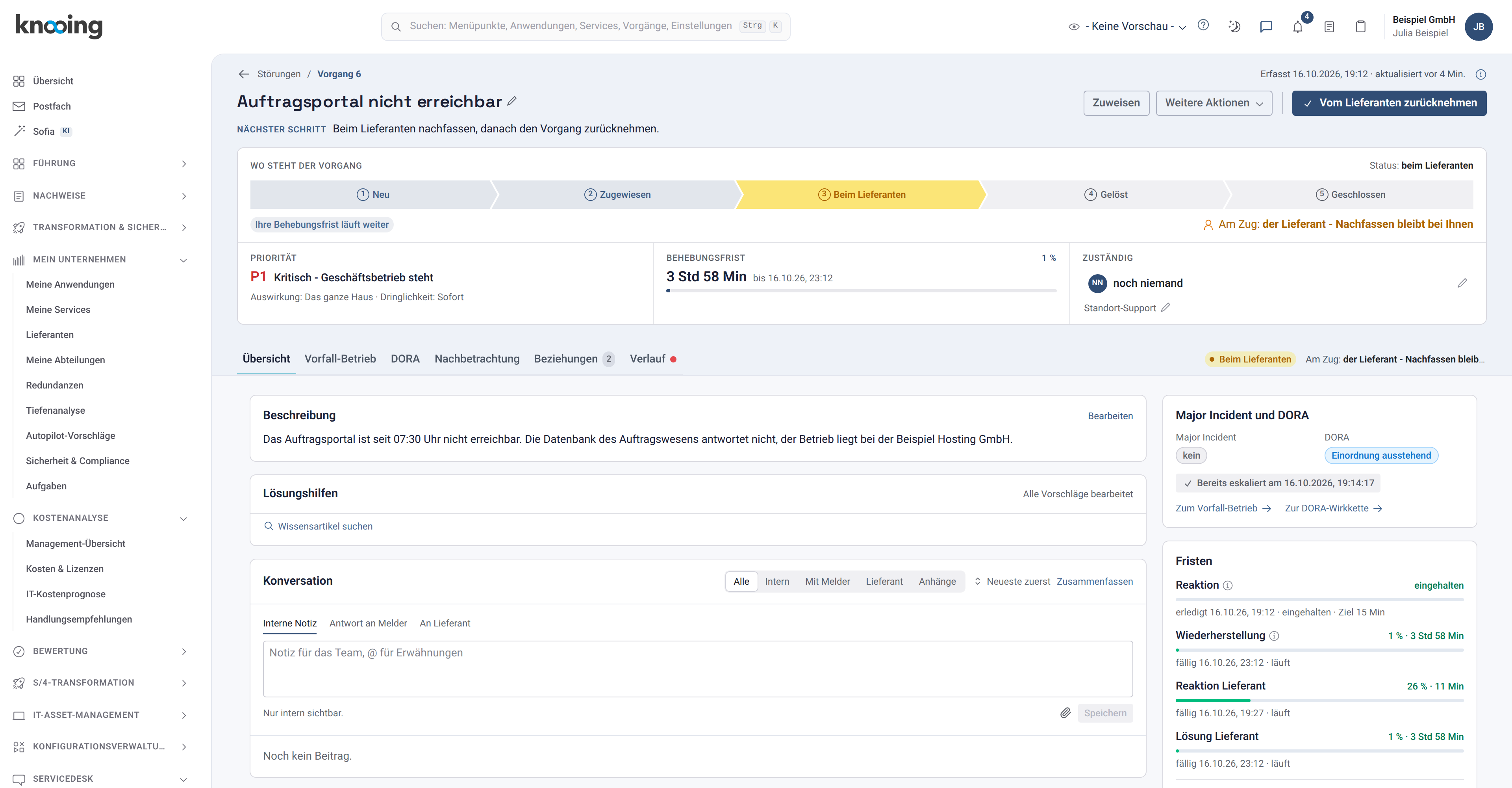Edit the assignee via the pencil icon
1512x788 pixels.
pyautogui.click(x=1462, y=283)
